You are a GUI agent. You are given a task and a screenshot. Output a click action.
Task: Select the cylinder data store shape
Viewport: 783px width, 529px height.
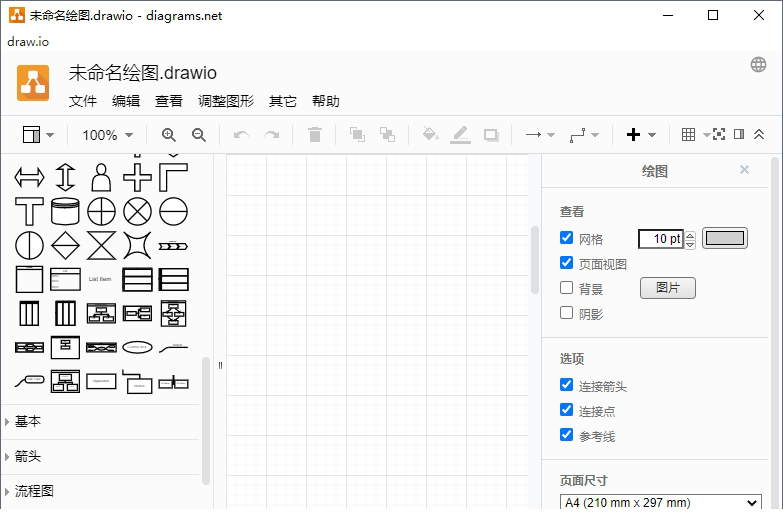pos(65,211)
